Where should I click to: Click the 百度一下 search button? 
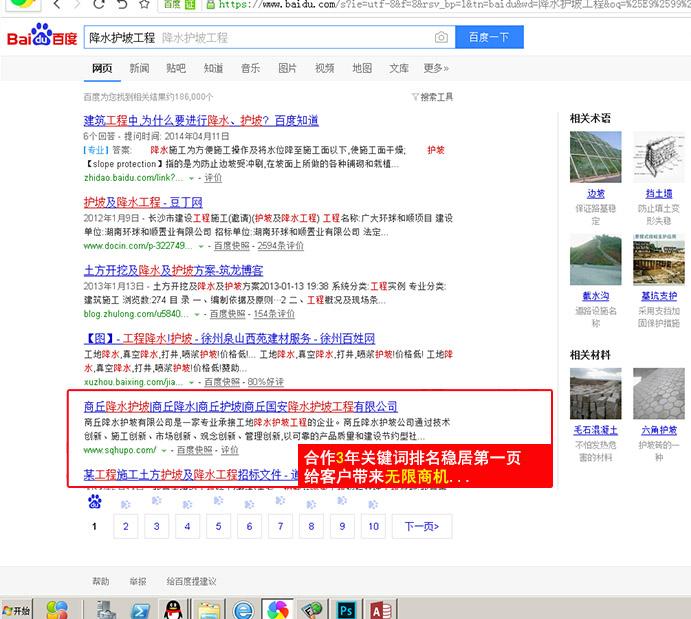click(x=489, y=37)
